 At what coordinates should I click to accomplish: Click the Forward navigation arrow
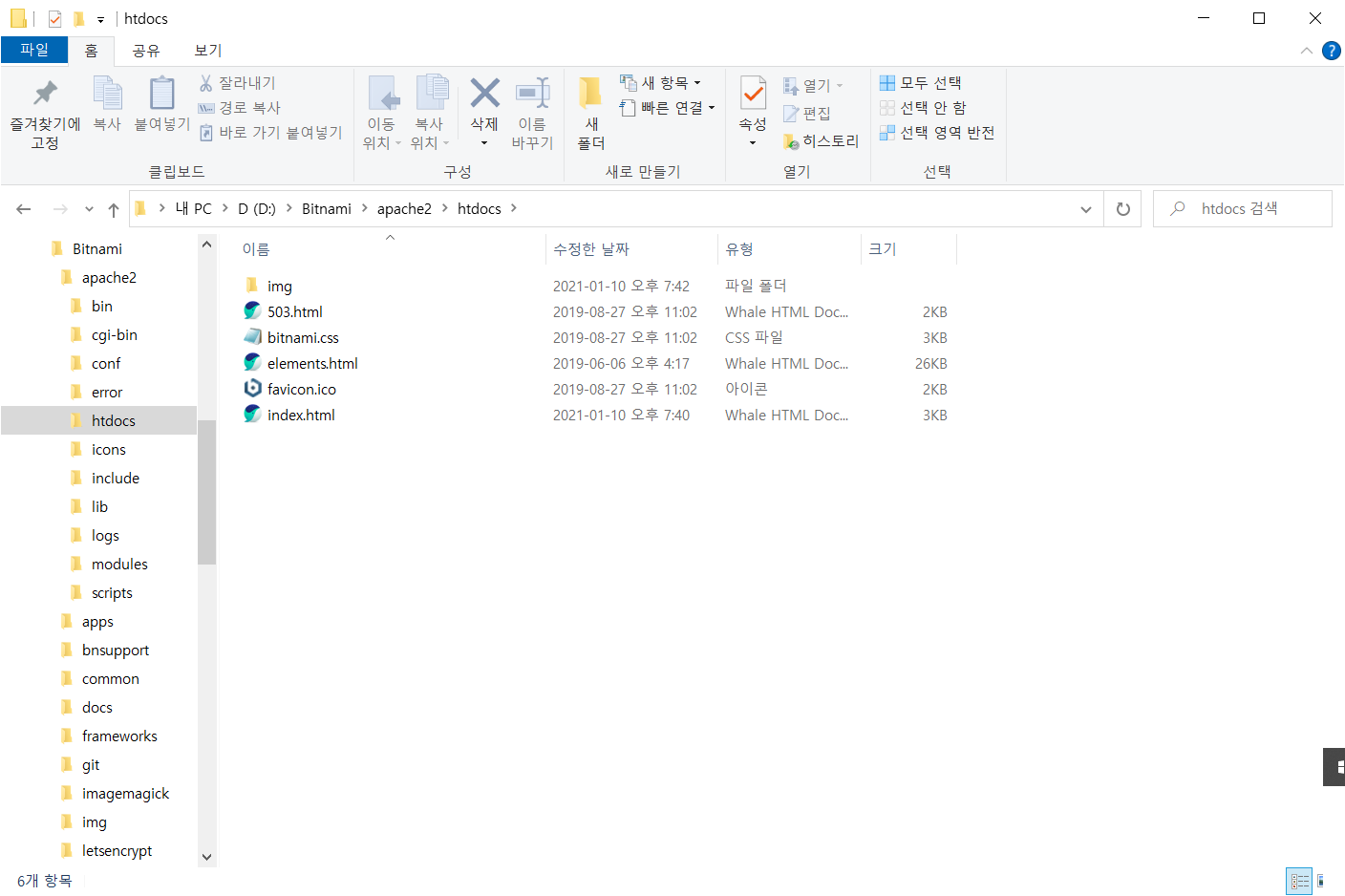(60, 209)
